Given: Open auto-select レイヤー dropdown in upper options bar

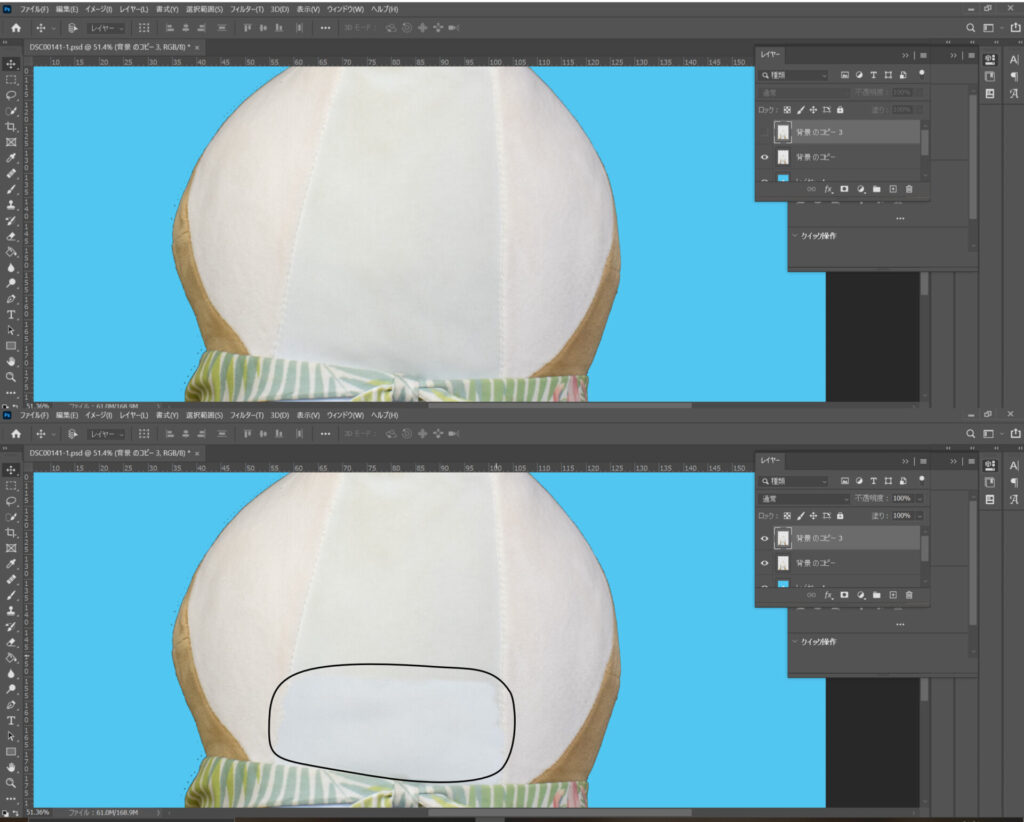Looking at the screenshot, I should coord(106,28).
